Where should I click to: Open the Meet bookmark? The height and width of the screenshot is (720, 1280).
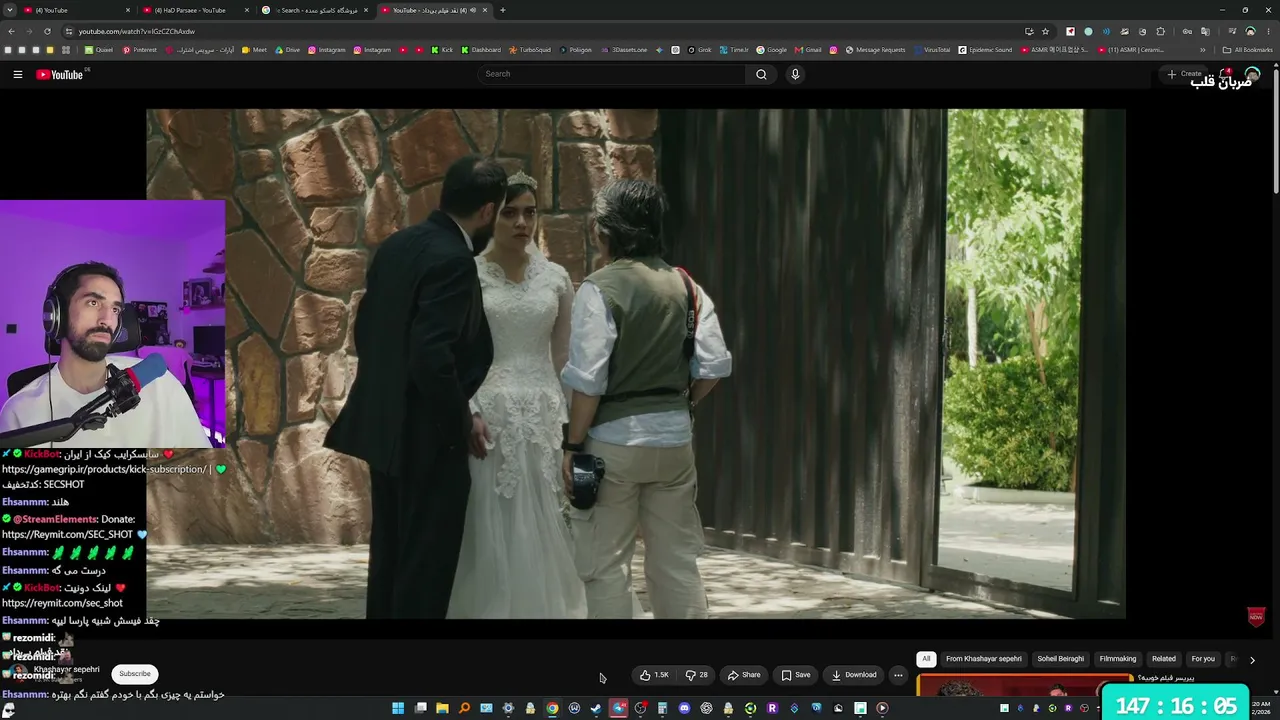[254, 50]
